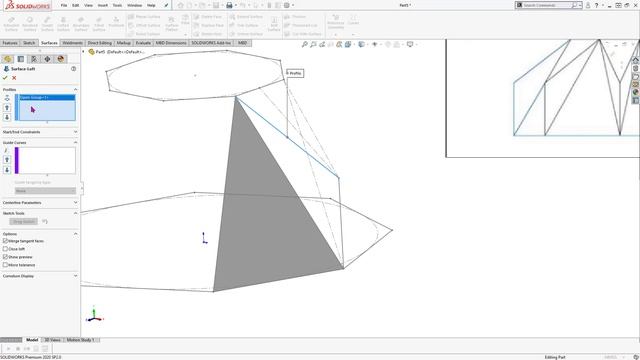This screenshot has height=360, width=640.
Task: Expand Part5 tree arrow in graphics area
Action: coord(84,52)
